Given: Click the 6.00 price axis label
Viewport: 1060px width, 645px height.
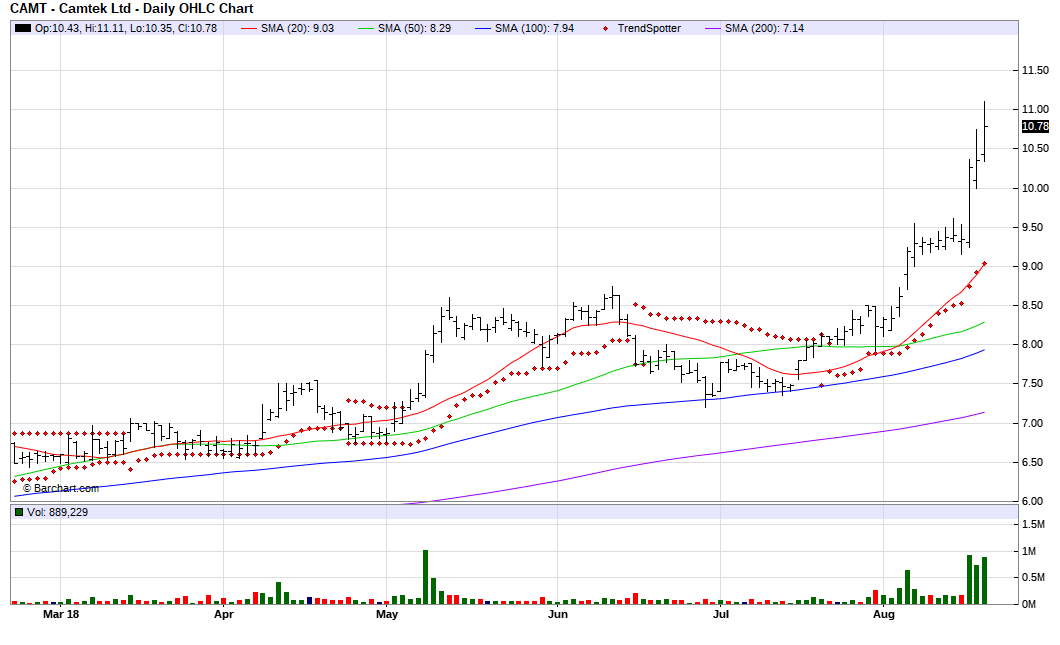Looking at the screenshot, I should pos(1032,502).
